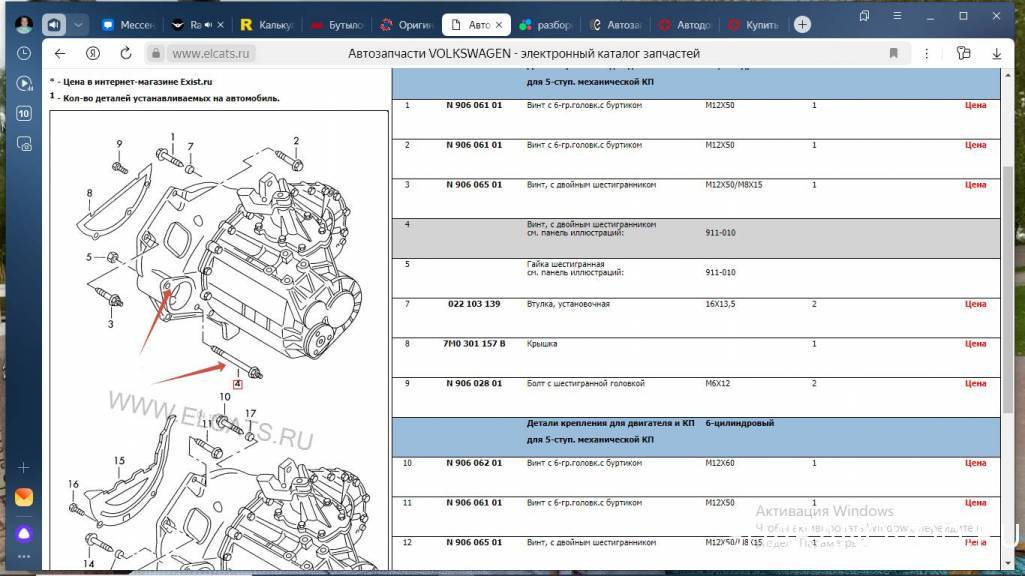Open the downloads arrow icon

(995, 54)
